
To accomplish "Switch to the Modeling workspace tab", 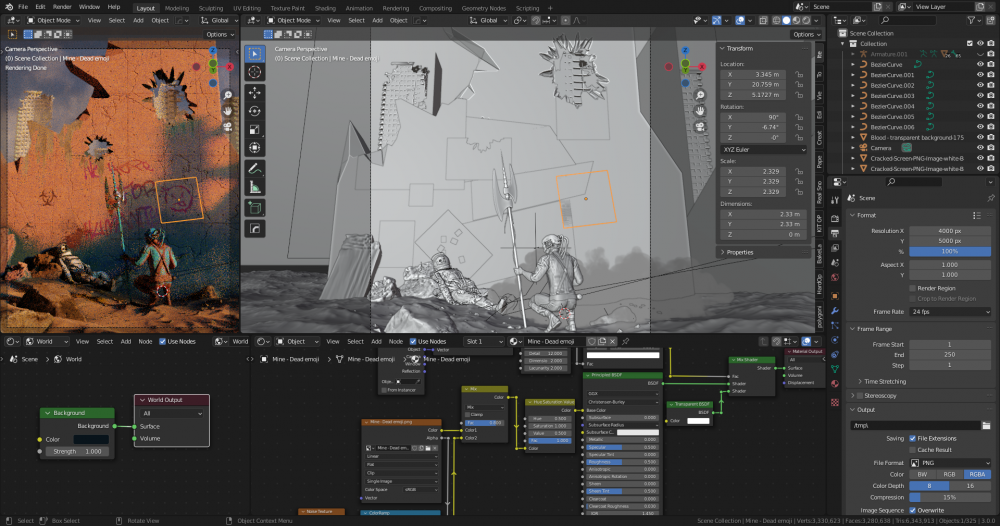I will click(x=177, y=8).
